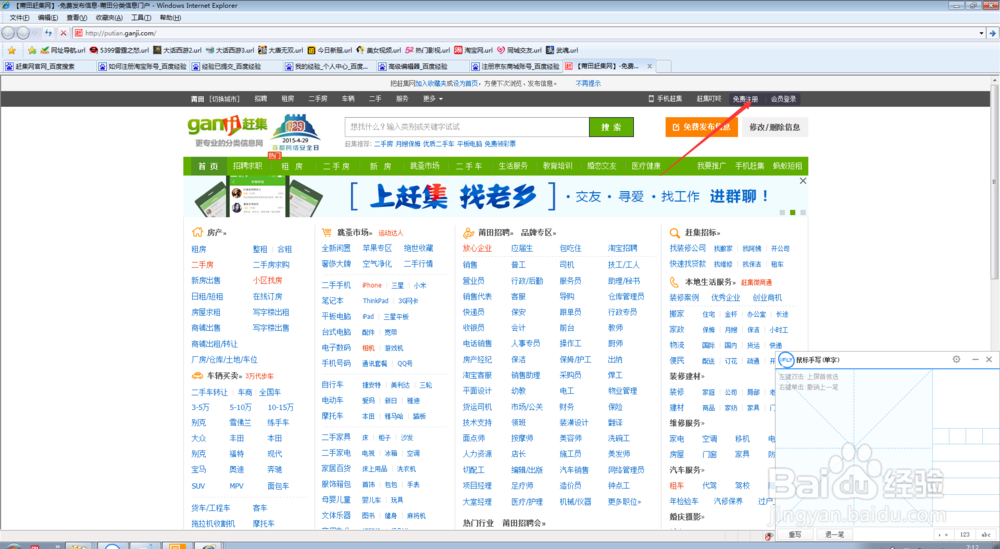The height and width of the screenshot is (549, 1000).
Task: Open the 大唐无双.url bookmark
Action: coord(281,50)
